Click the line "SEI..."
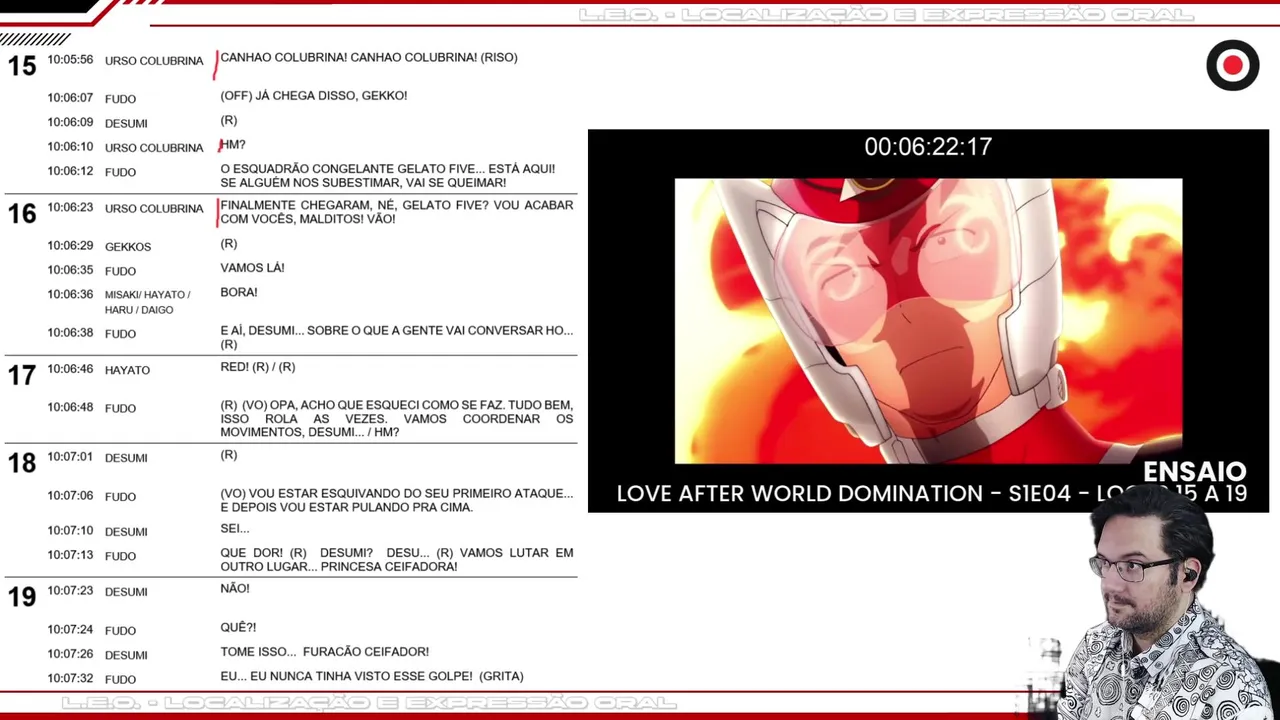1280x720 pixels. coord(235,529)
